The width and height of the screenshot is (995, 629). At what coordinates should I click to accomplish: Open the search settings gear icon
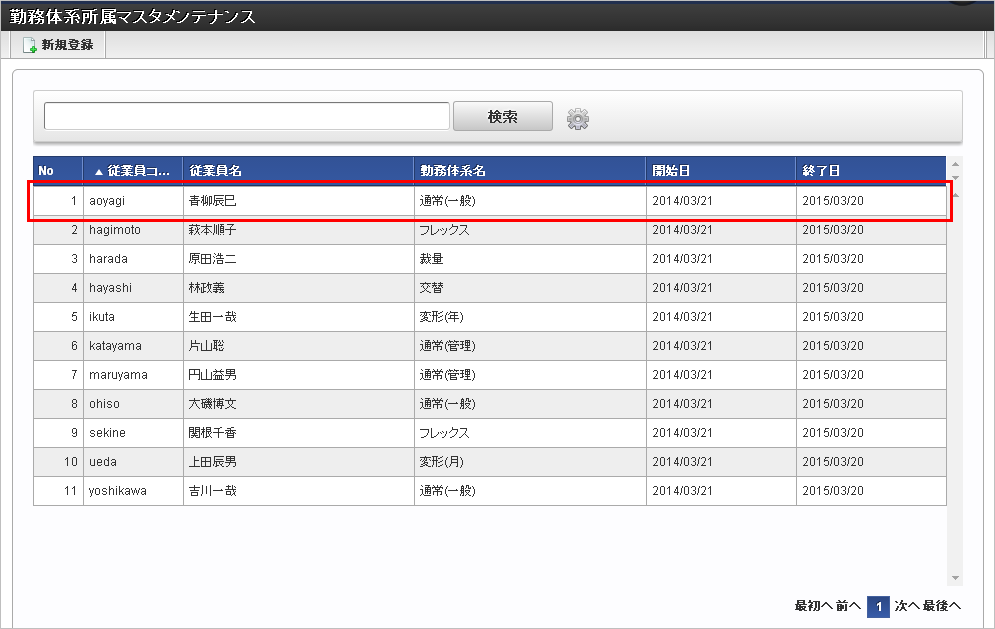(x=577, y=116)
